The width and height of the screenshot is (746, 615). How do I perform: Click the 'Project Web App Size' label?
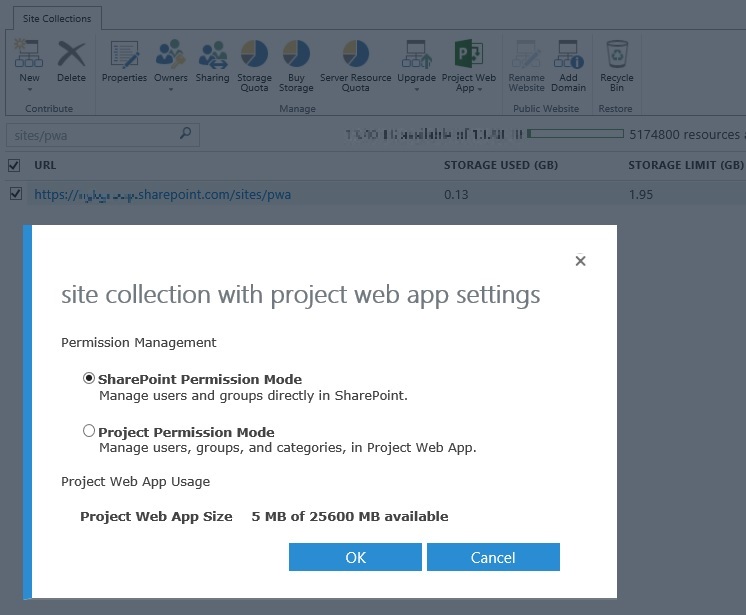156,517
